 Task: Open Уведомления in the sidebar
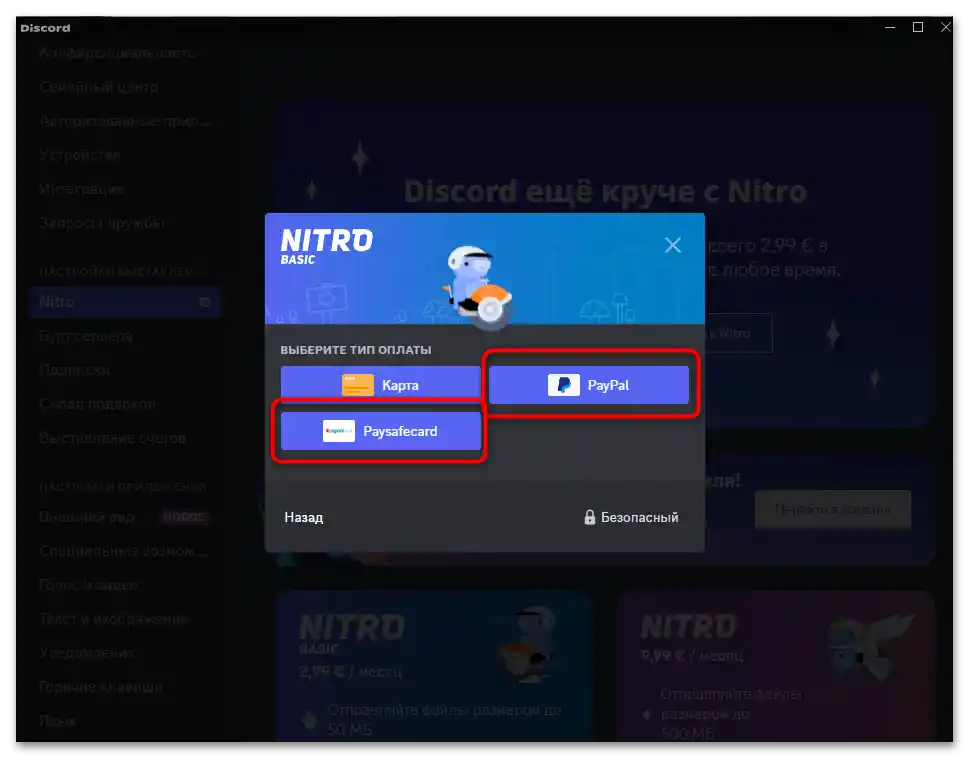(x=87, y=653)
